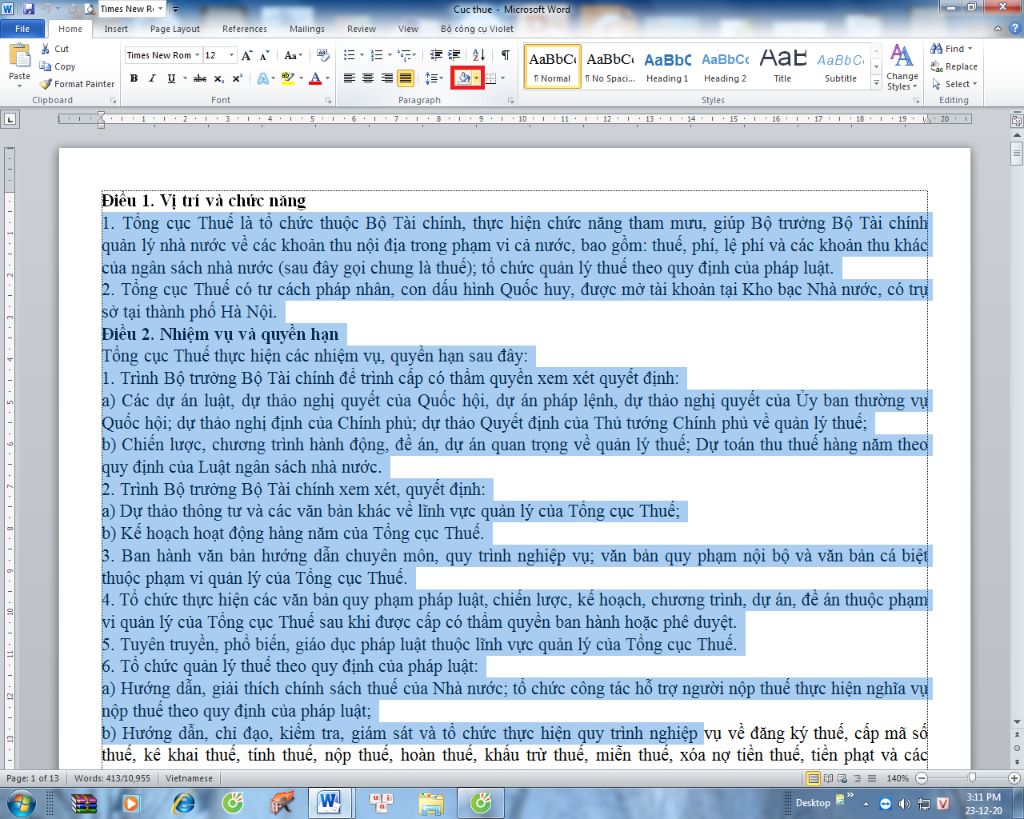1024x819 pixels.
Task: Increase the paragraph indent
Action: point(454,56)
